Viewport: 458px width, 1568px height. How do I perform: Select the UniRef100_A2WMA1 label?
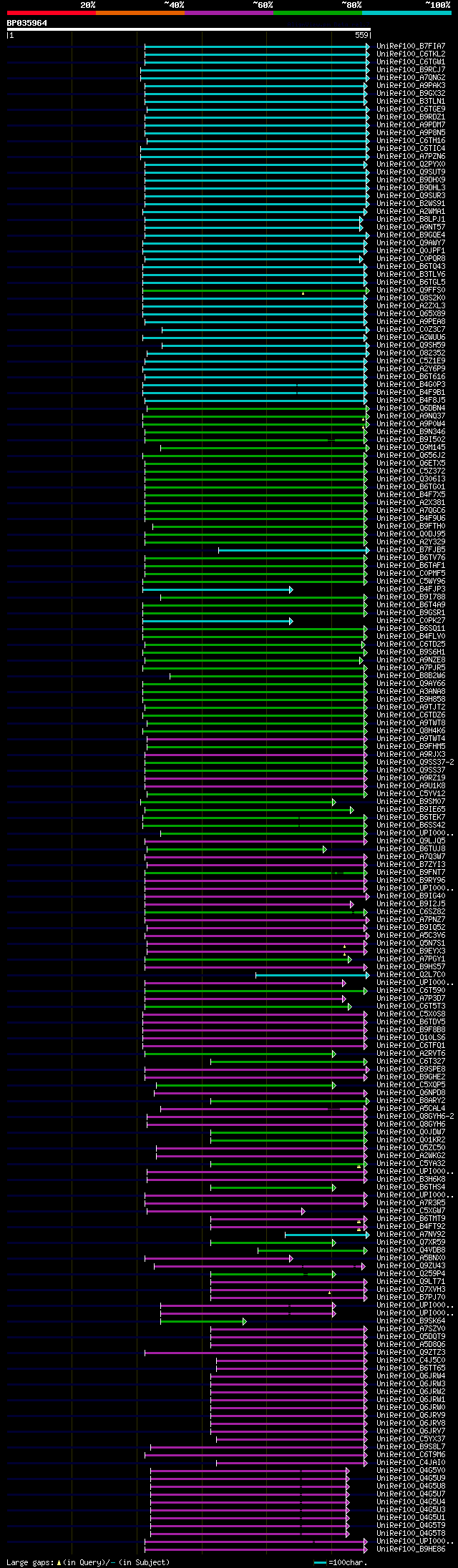point(411,211)
